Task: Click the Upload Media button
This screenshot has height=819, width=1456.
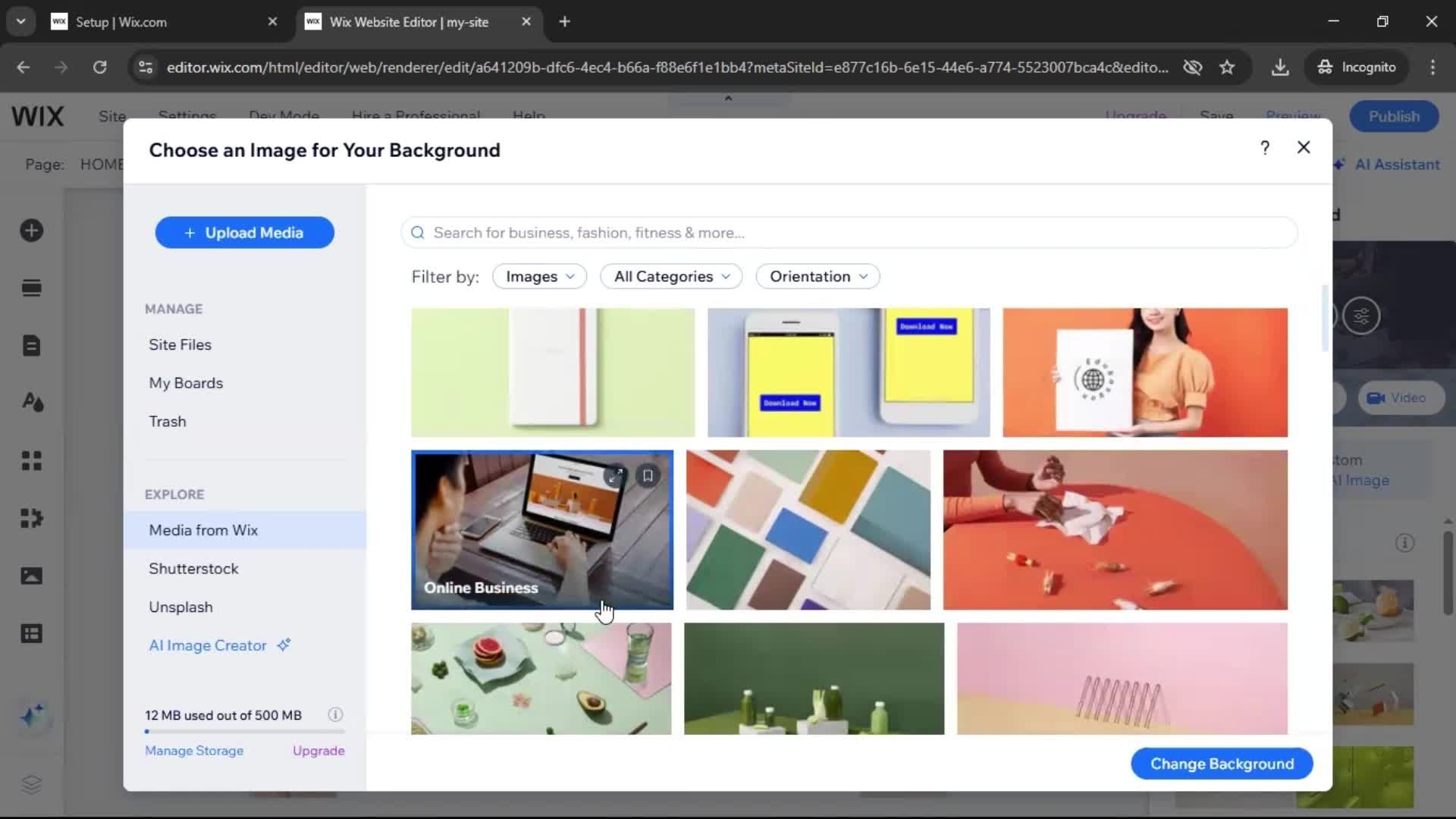Action: point(244,233)
